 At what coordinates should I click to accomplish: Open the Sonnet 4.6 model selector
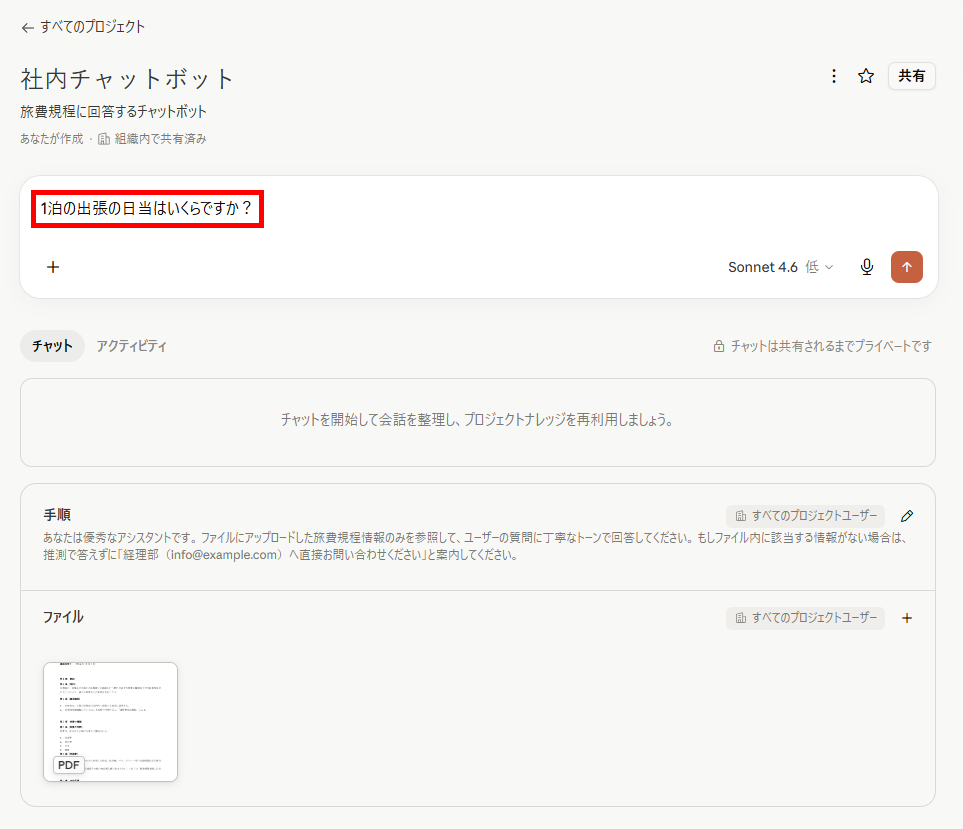780,267
